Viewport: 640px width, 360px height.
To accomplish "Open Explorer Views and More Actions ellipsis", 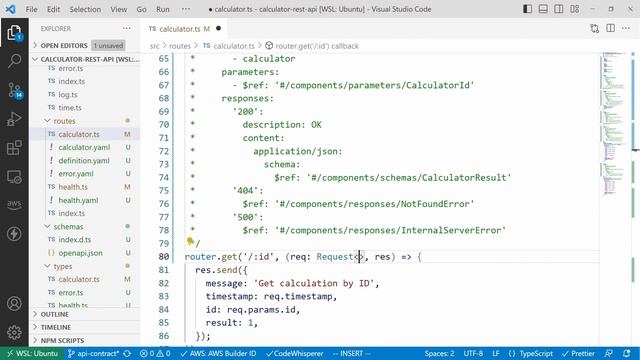I will [x=127, y=28].
